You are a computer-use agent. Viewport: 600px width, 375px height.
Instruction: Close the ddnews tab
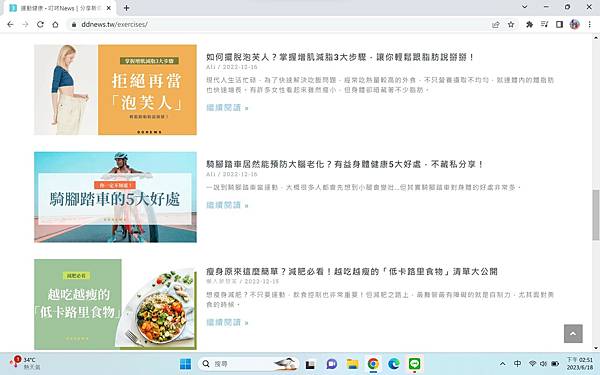pos(109,8)
